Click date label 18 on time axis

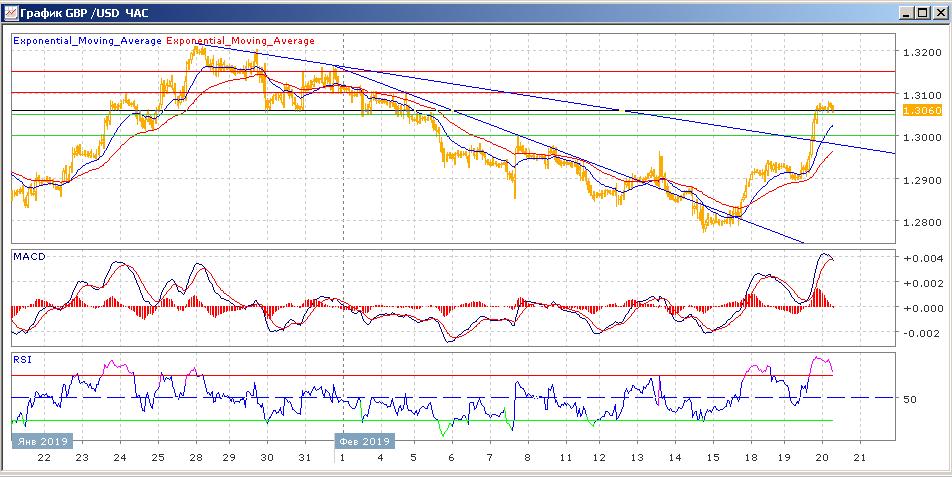(x=751, y=457)
